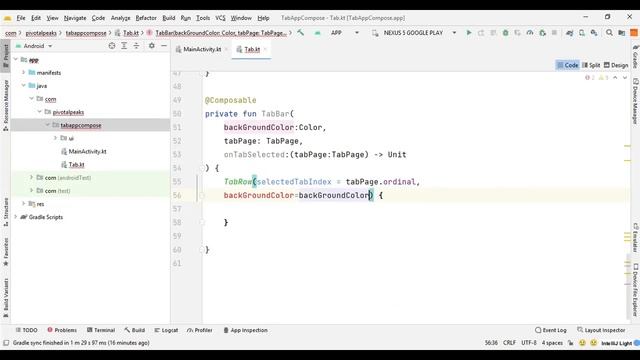Image resolution: width=640 pixels, height=360 pixels.
Task: Click line ending CRLF in status bar
Action: (x=509, y=343)
